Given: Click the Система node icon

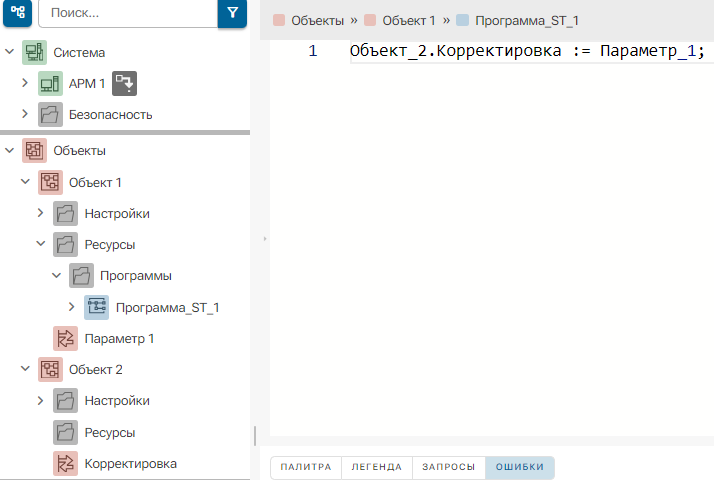Looking at the screenshot, I should click(x=35, y=52).
